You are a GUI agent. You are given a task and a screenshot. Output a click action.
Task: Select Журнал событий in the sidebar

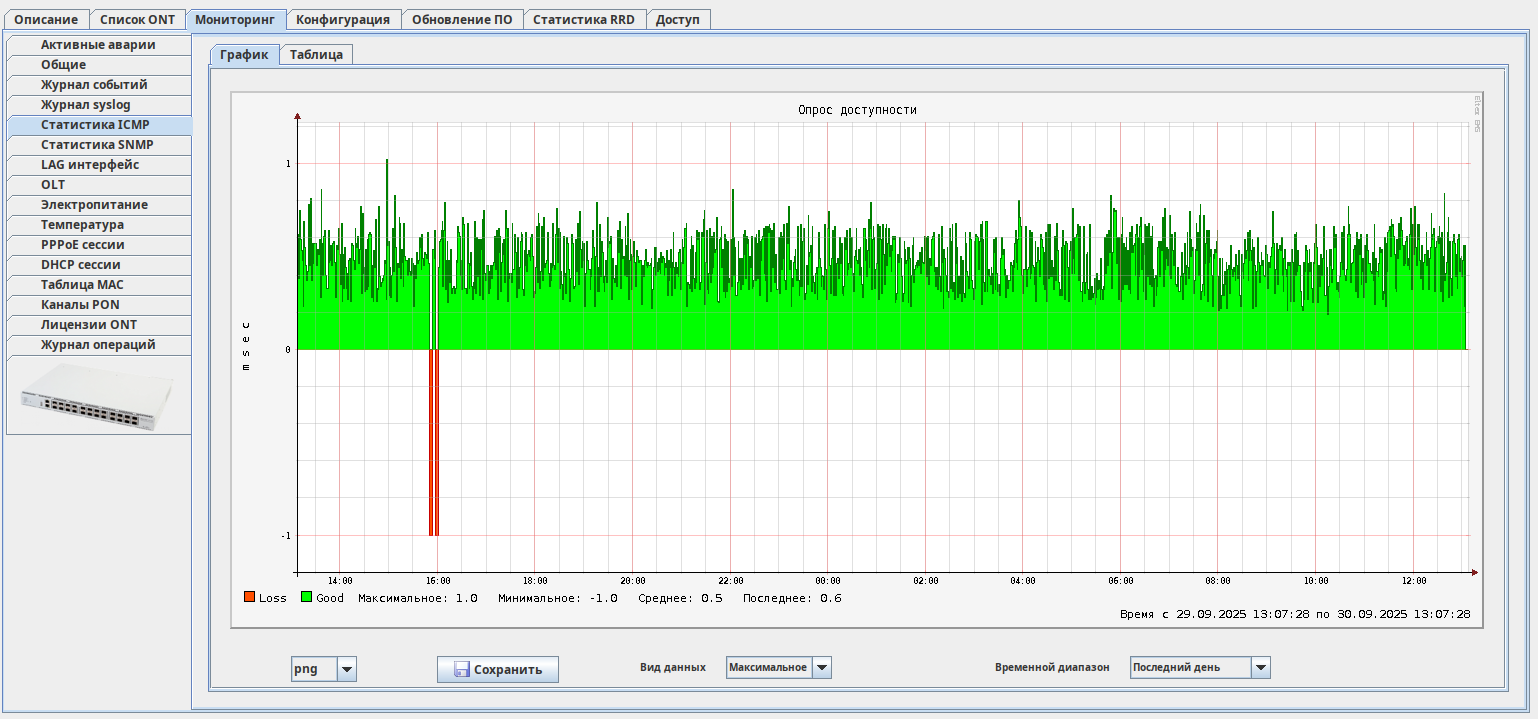pos(94,85)
